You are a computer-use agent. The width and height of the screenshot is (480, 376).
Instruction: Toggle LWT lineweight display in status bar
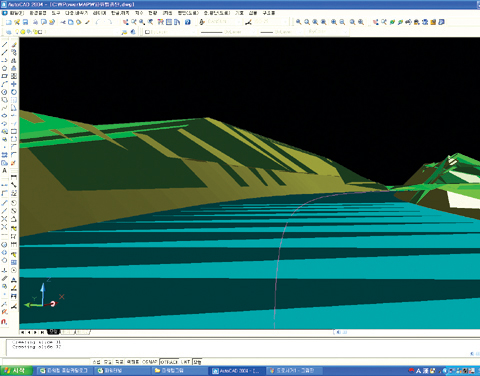[186, 362]
